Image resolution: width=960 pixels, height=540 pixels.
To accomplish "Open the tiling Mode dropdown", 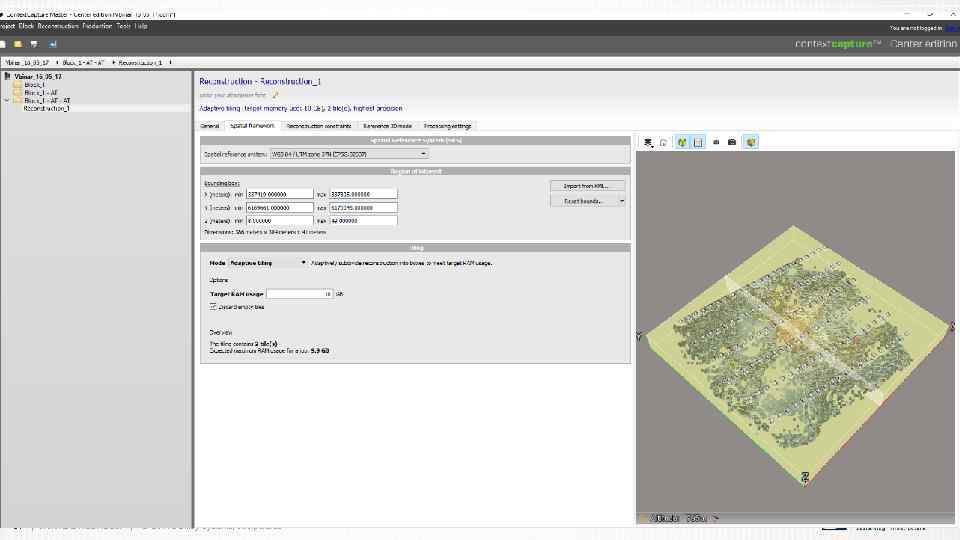I will click(x=268, y=263).
